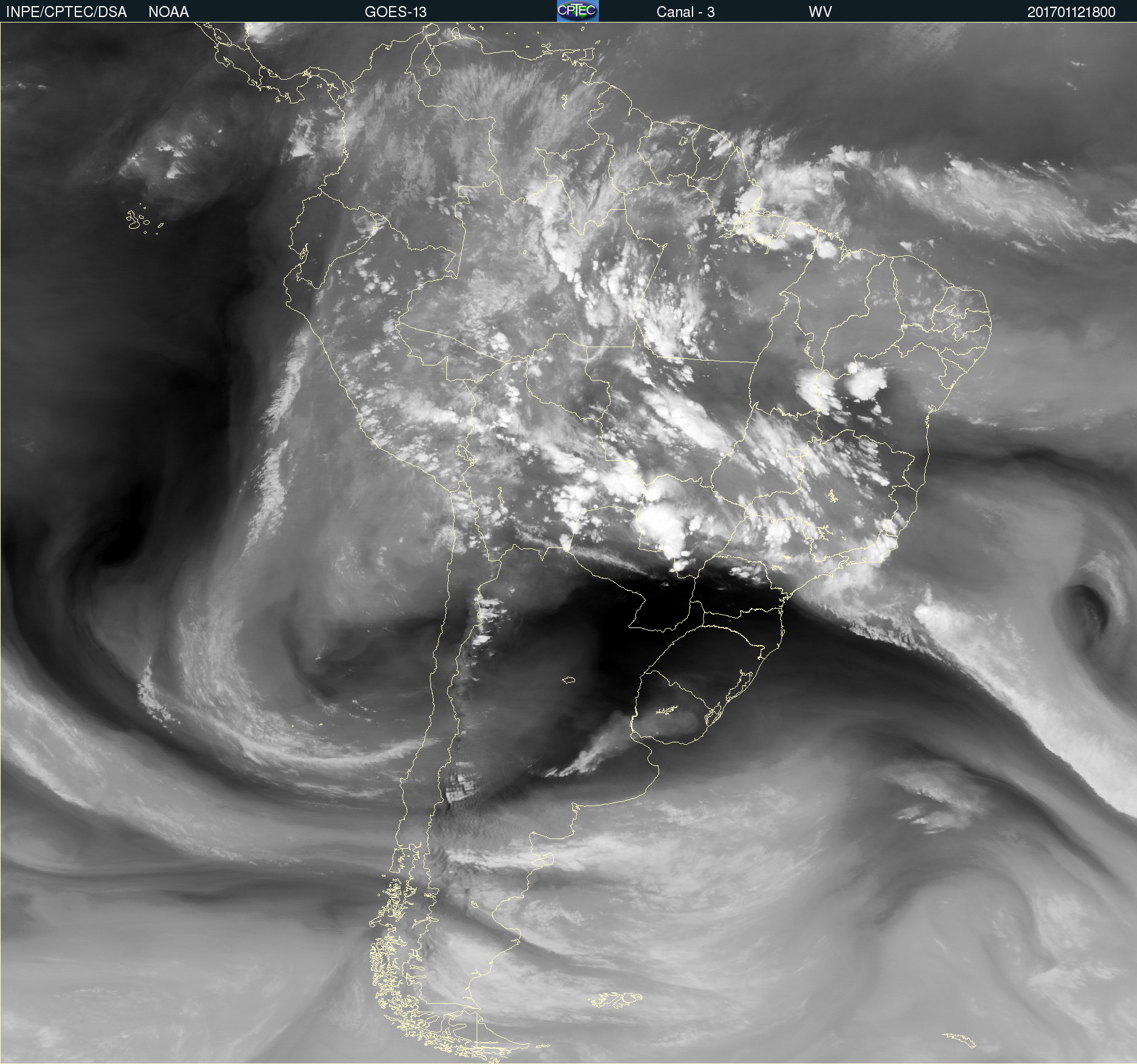Select the WV image type label

pyautogui.click(x=820, y=12)
